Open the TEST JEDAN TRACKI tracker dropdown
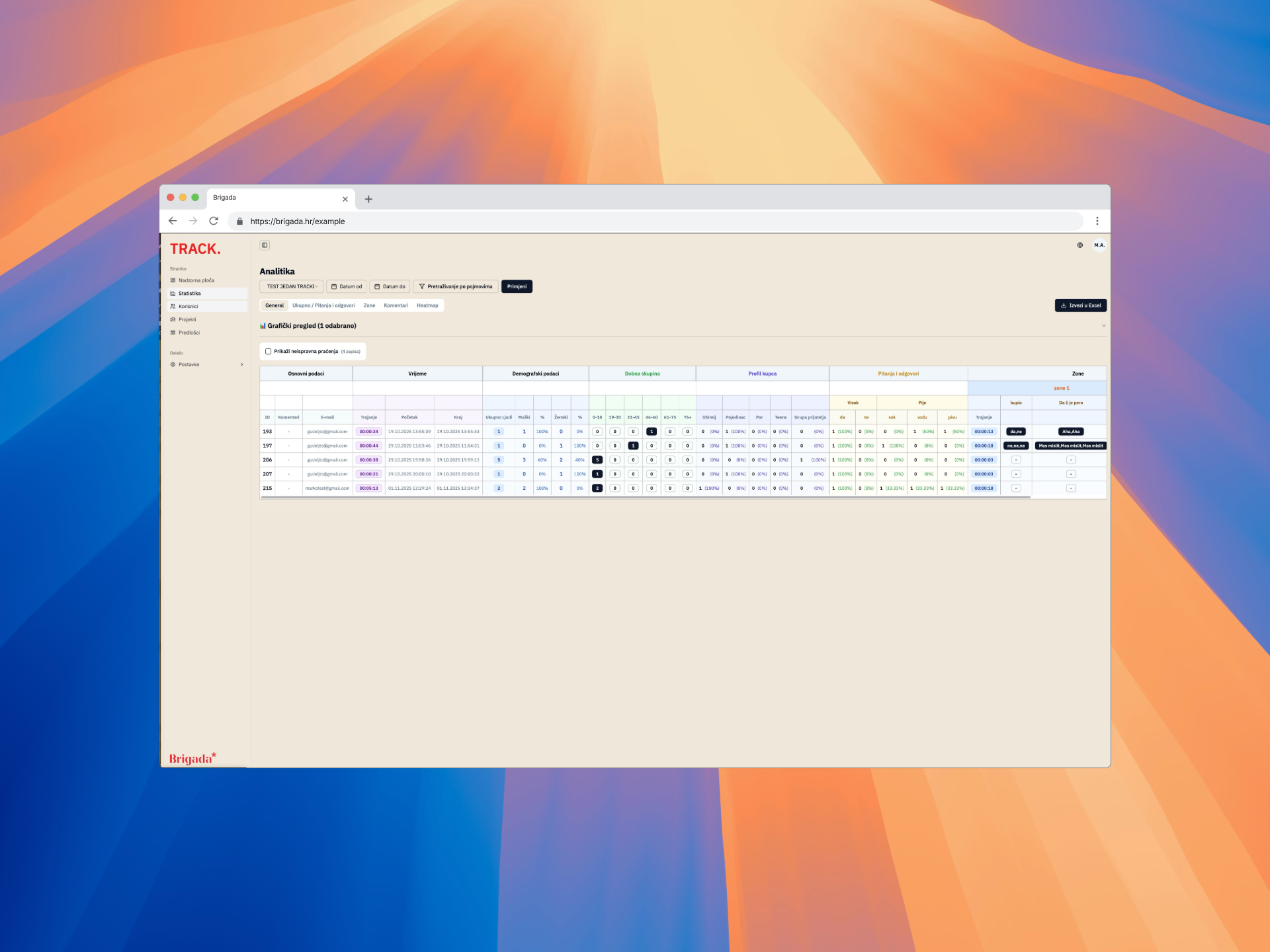 click(x=293, y=286)
